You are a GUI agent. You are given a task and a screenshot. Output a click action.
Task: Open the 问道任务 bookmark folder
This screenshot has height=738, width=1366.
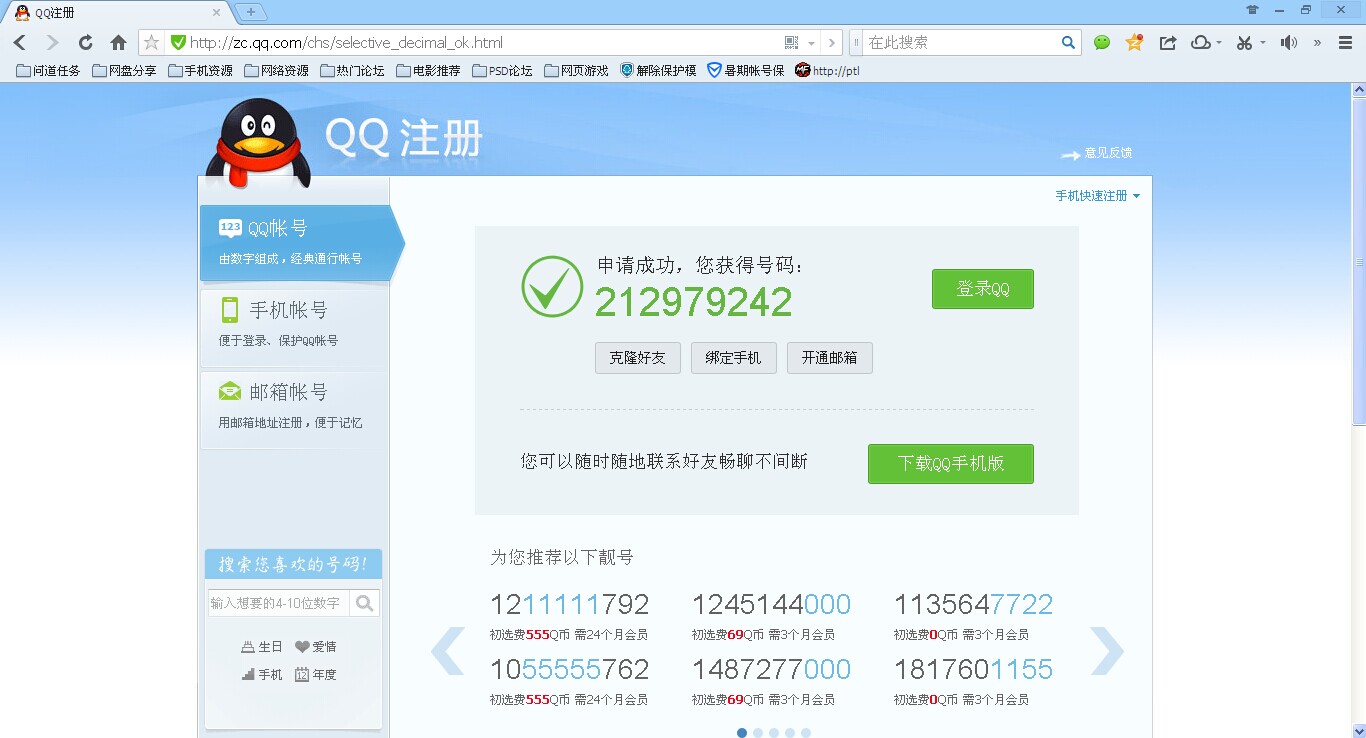[x=50, y=71]
